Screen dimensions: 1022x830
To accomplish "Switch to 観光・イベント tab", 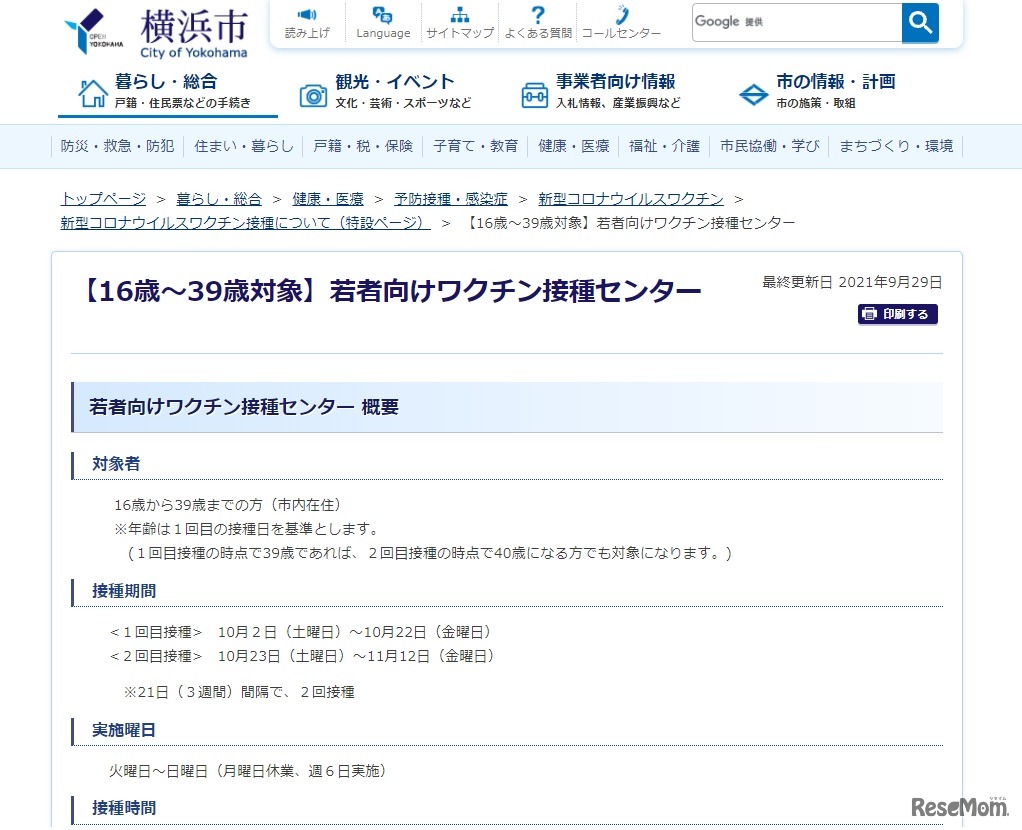I will (386, 92).
